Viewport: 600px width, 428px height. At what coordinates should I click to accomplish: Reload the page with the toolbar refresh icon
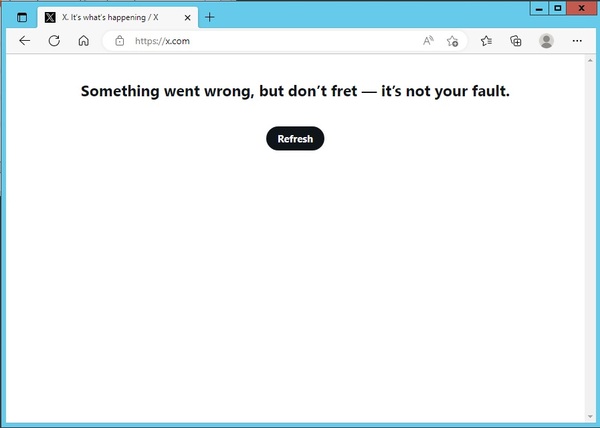(x=54, y=41)
